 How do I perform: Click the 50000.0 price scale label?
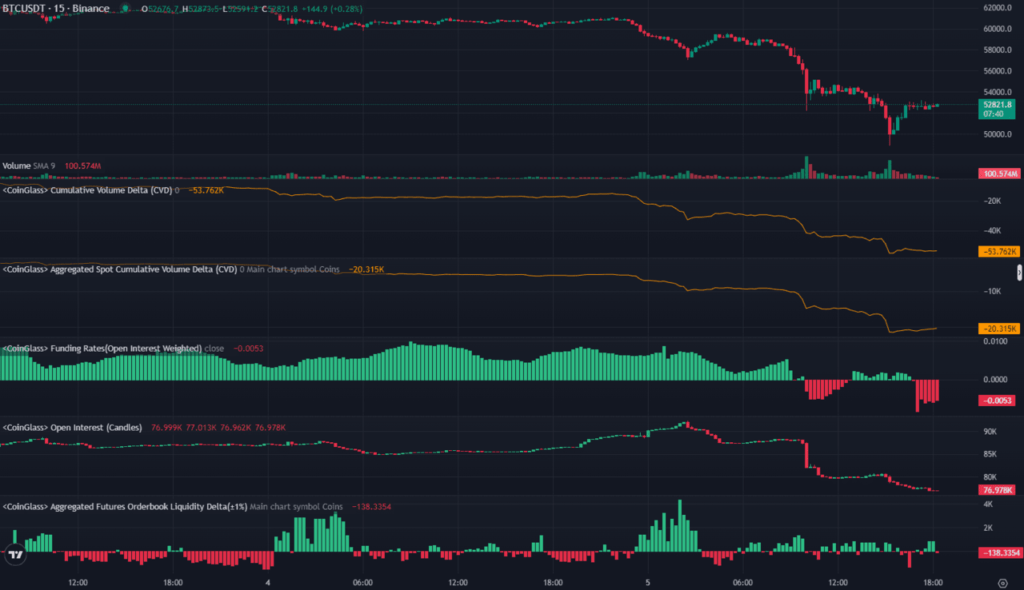997,134
